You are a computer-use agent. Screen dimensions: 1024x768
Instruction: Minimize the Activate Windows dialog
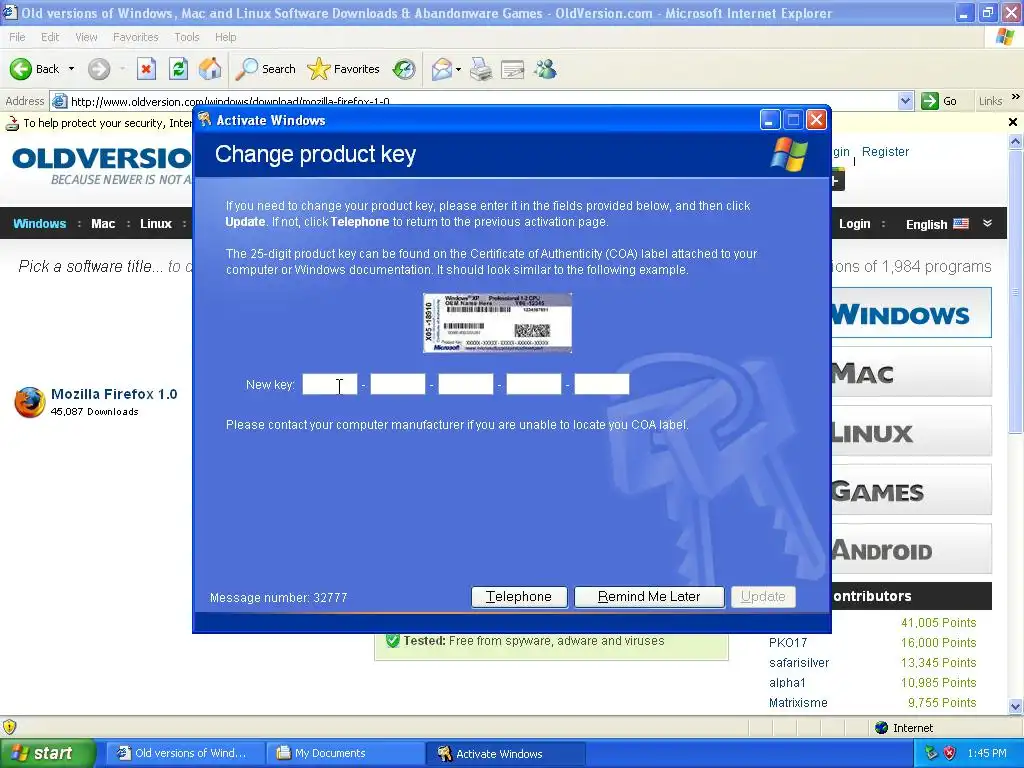pyautogui.click(x=770, y=120)
